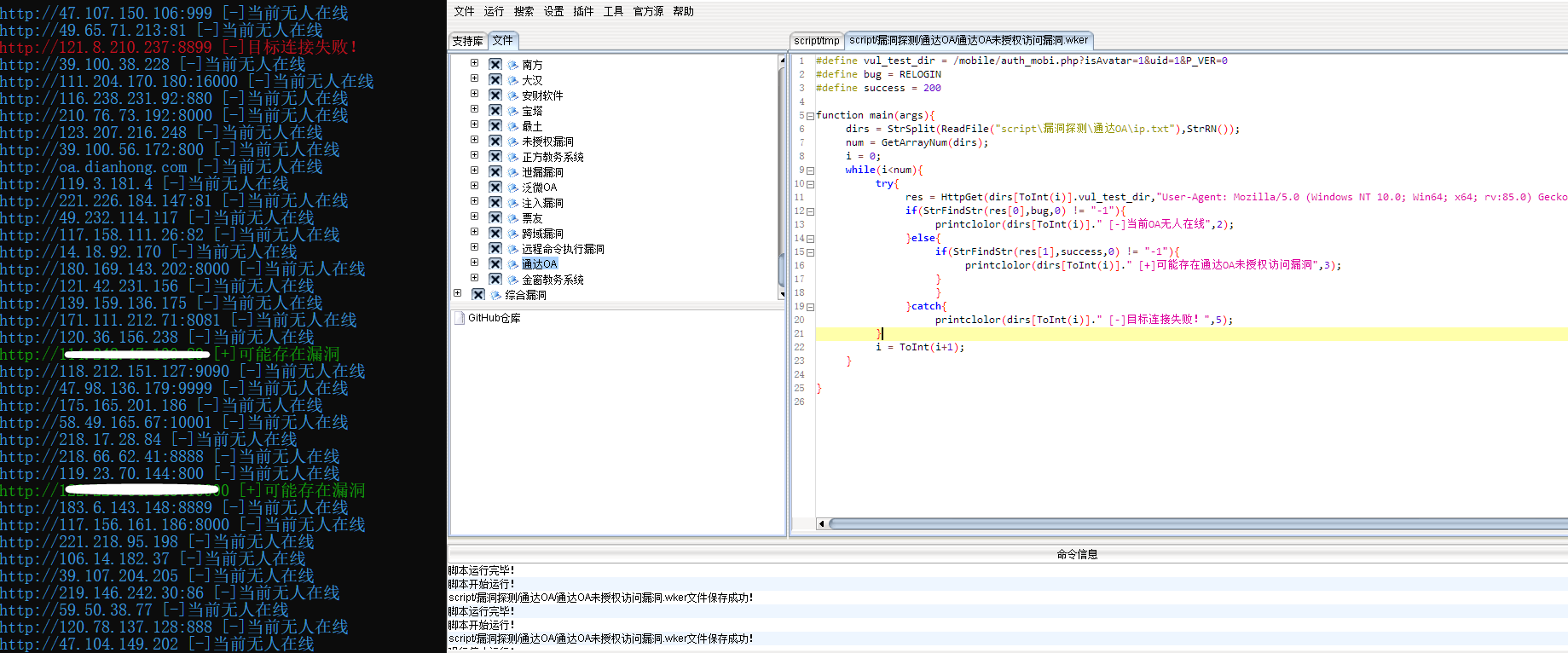
Task: Select the 通达OA tree item label
Action: click(x=540, y=264)
